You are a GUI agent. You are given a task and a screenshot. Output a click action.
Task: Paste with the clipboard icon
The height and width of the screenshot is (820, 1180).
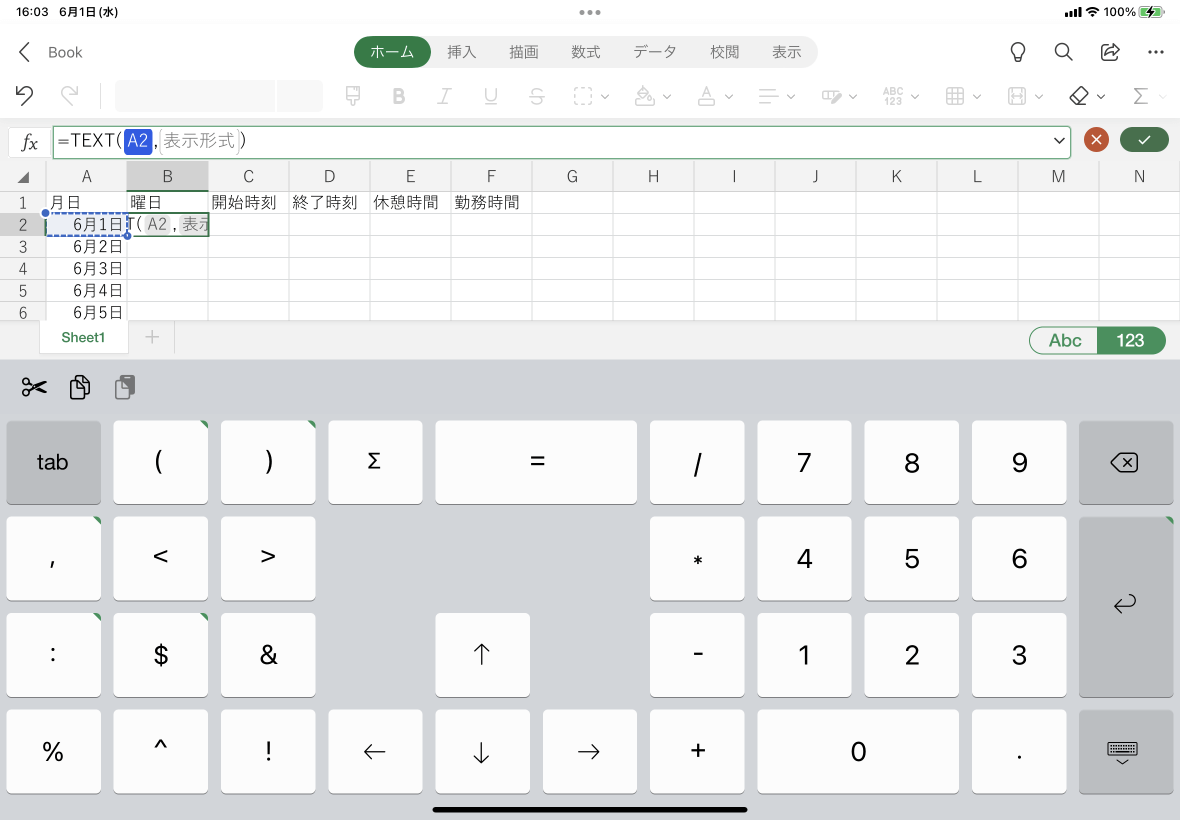click(125, 387)
